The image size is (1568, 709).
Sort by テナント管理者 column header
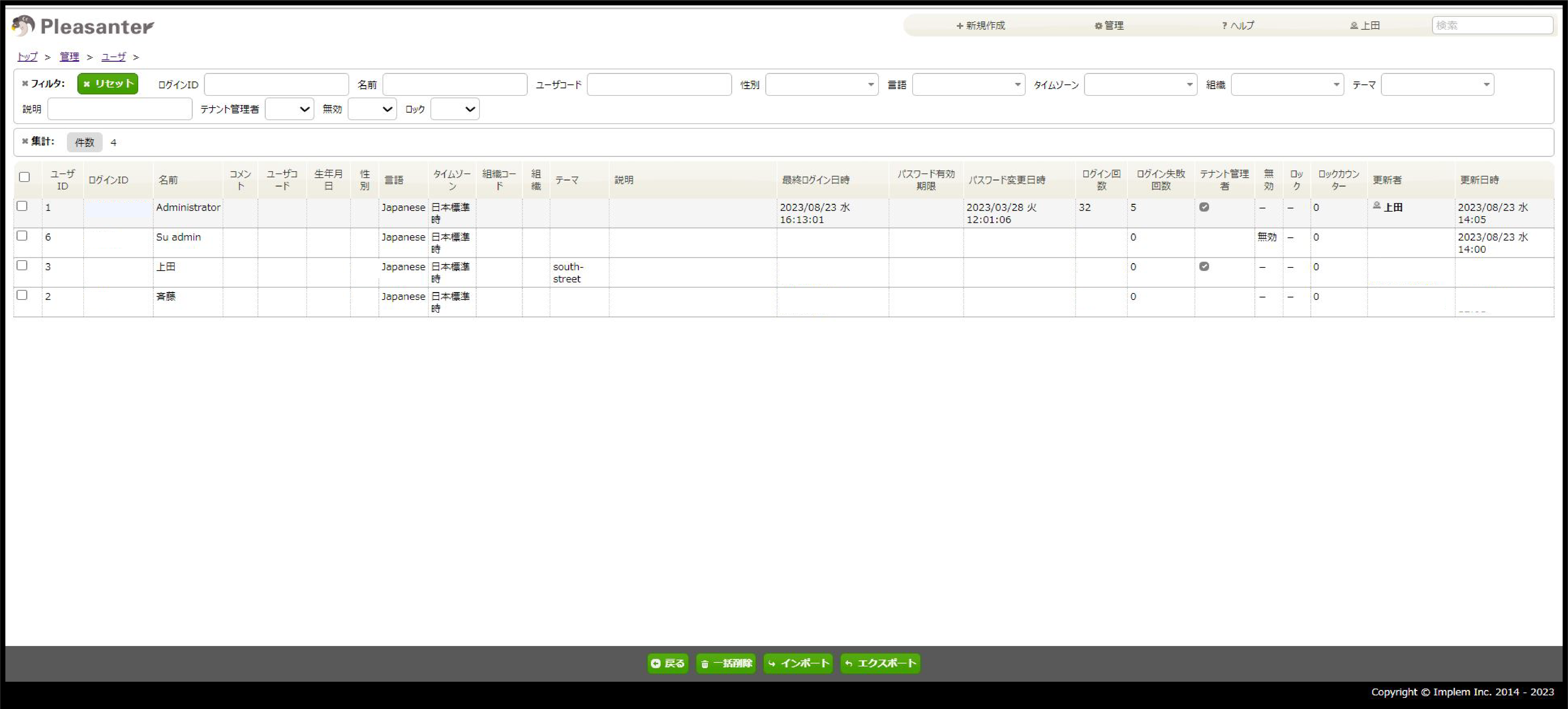tap(1224, 180)
